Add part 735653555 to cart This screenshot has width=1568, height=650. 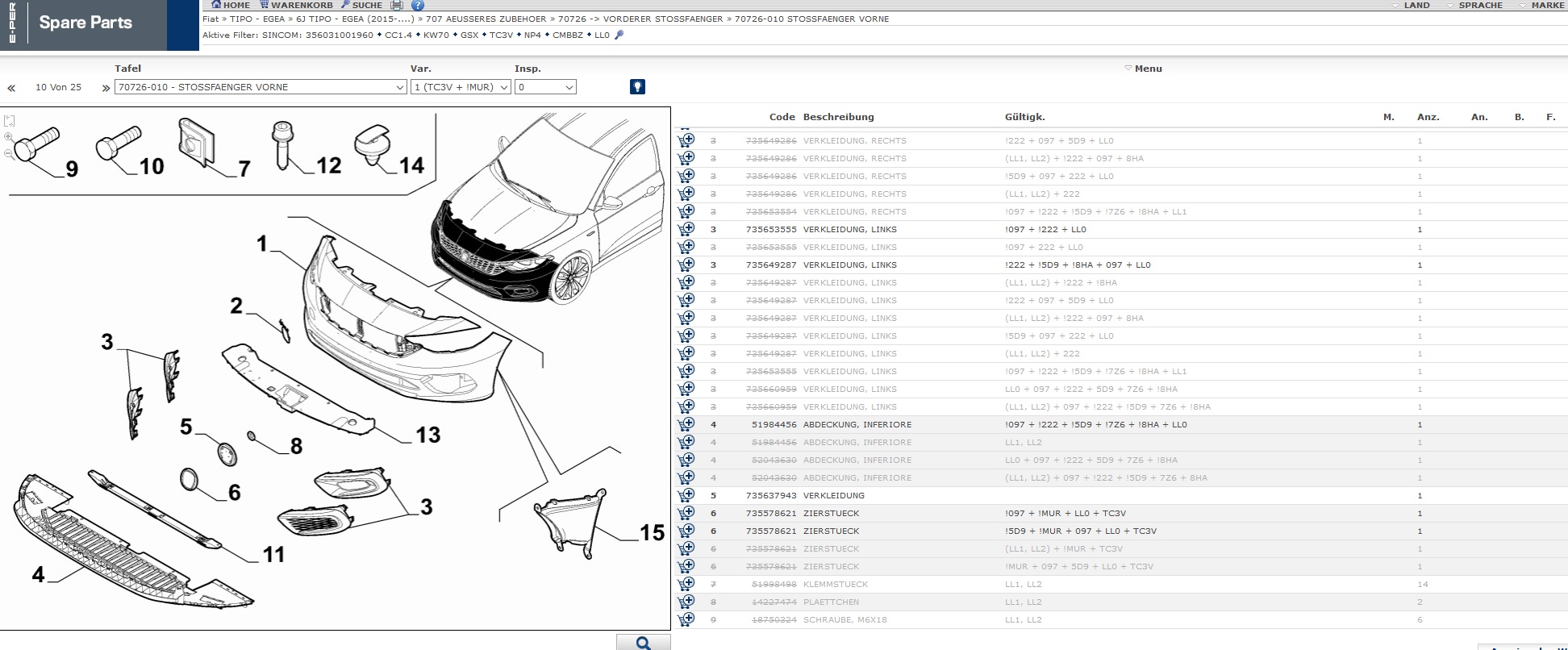click(686, 229)
